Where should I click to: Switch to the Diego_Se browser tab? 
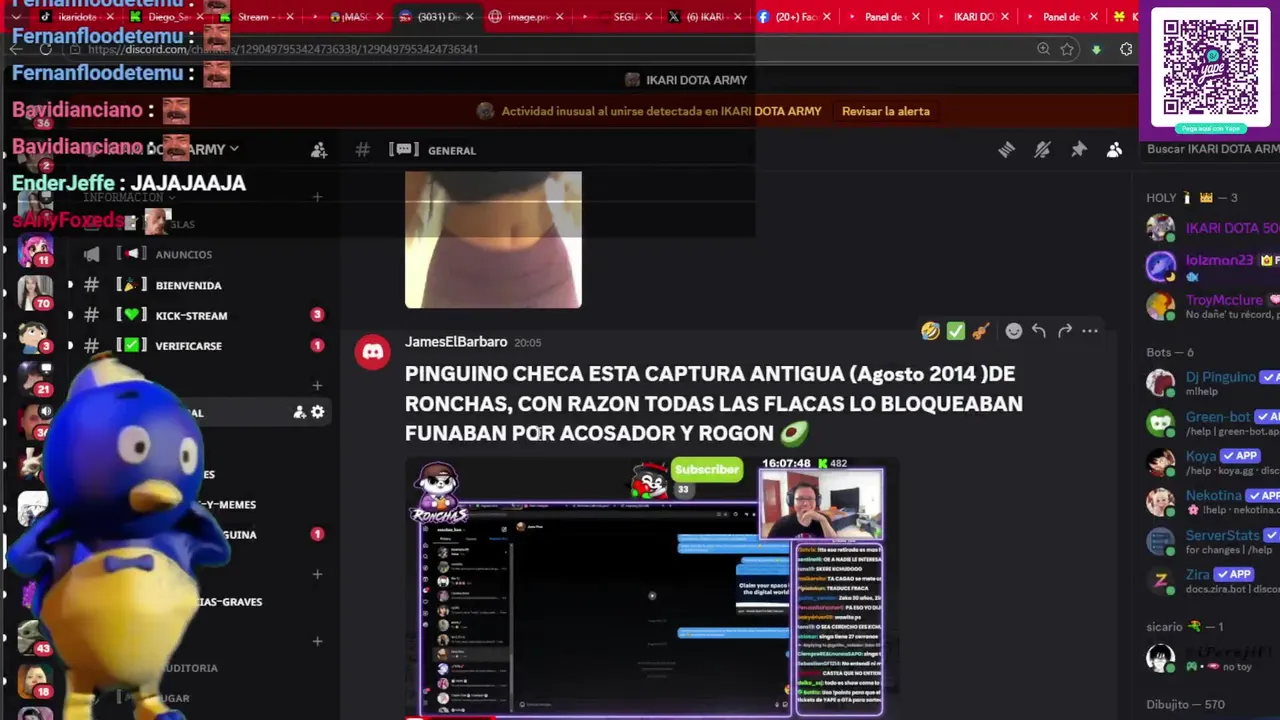point(166,16)
